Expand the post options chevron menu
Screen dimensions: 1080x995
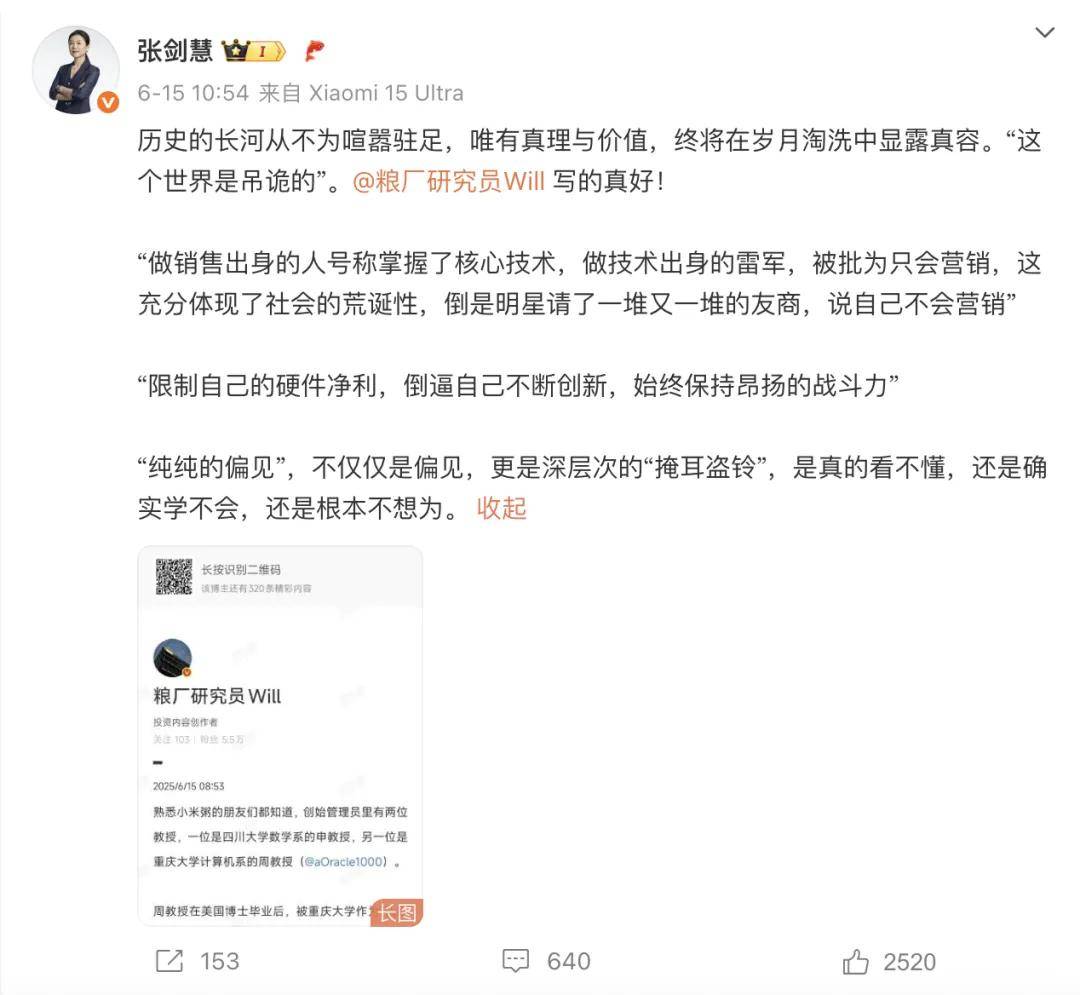point(1044,32)
